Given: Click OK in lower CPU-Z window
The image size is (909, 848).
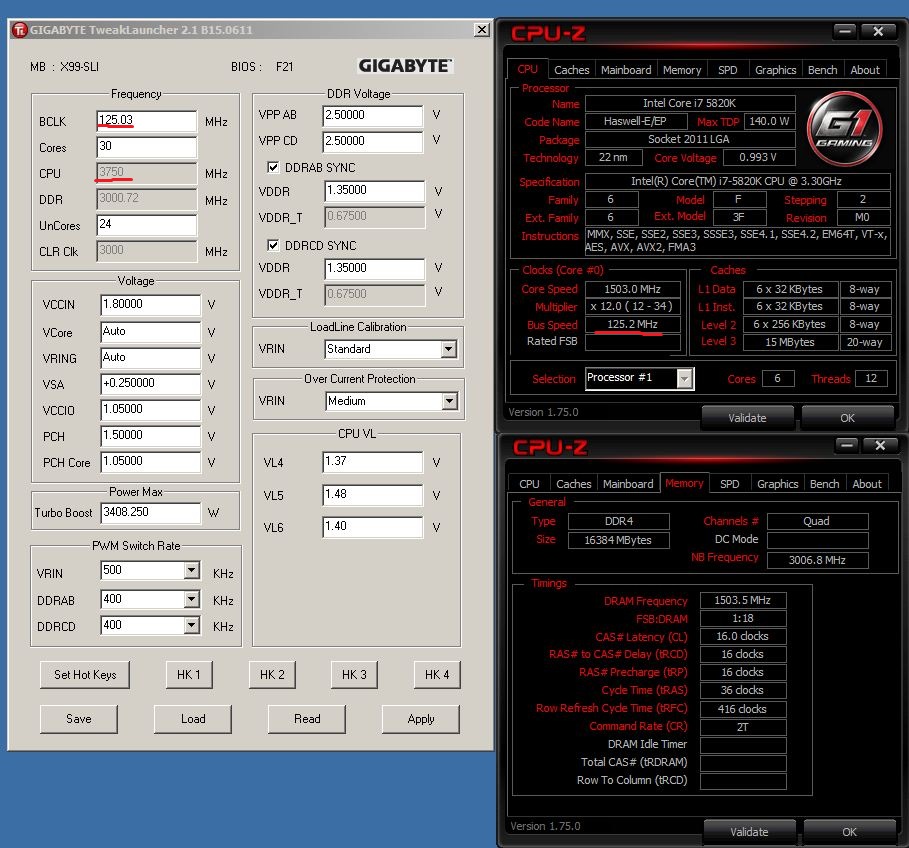Looking at the screenshot, I should click(x=849, y=832).
